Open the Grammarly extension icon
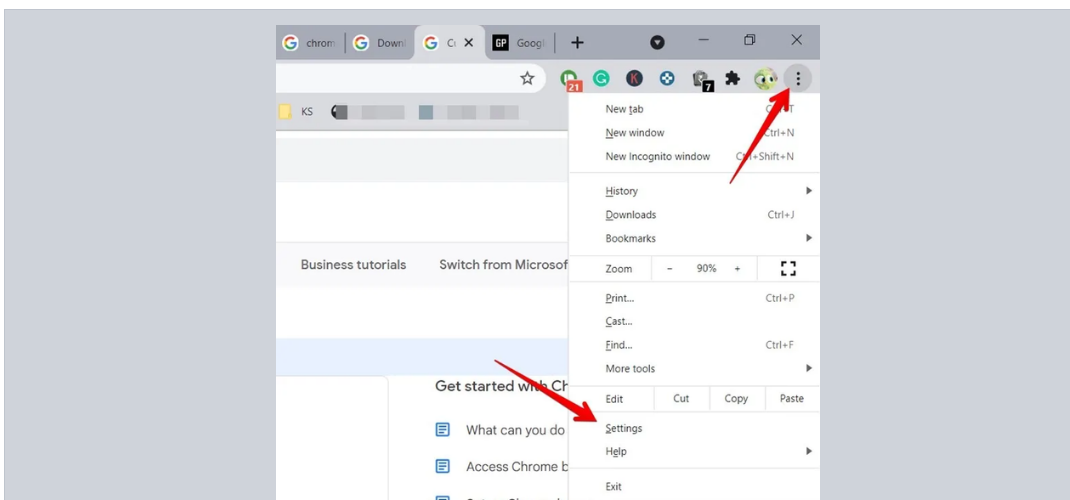1070x500 pixels. click(x=602, y=79)
